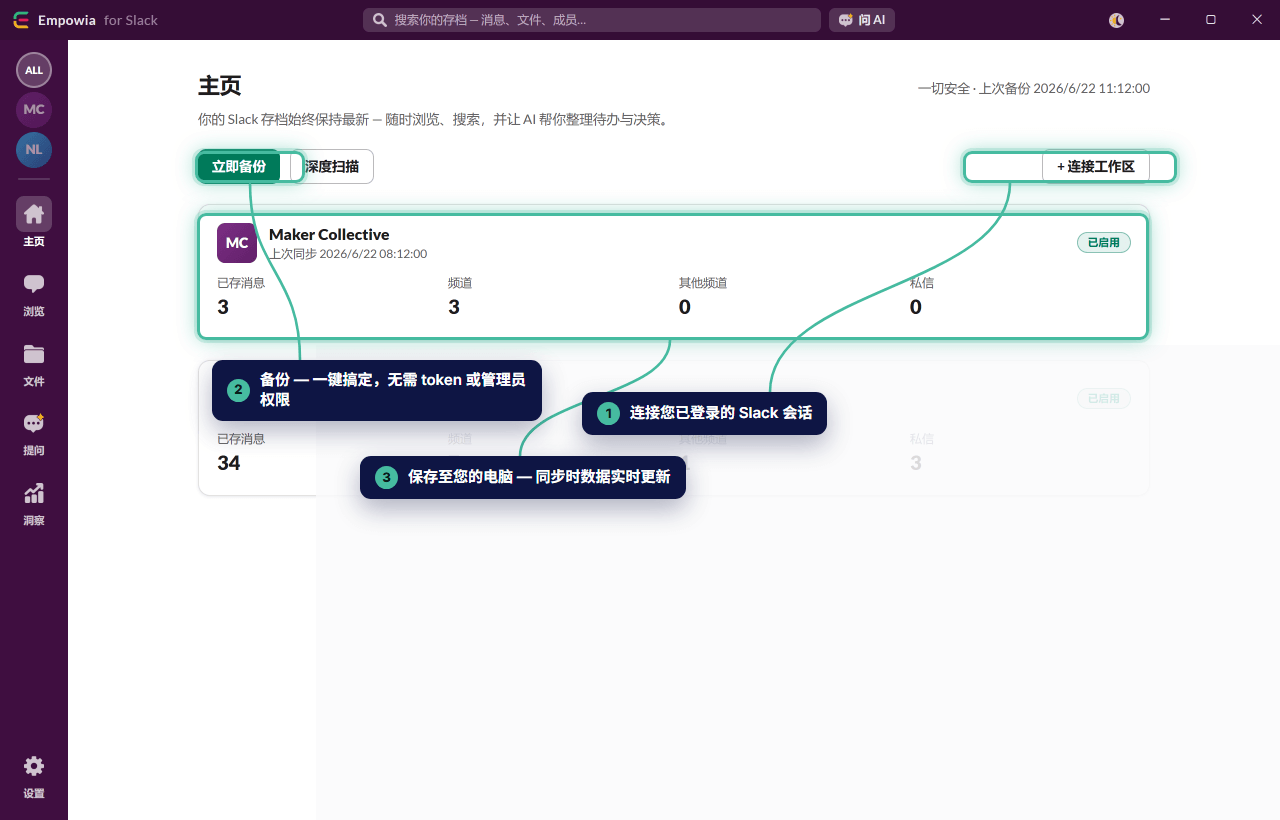Click the 深度扫描 button

click(332, 167)
